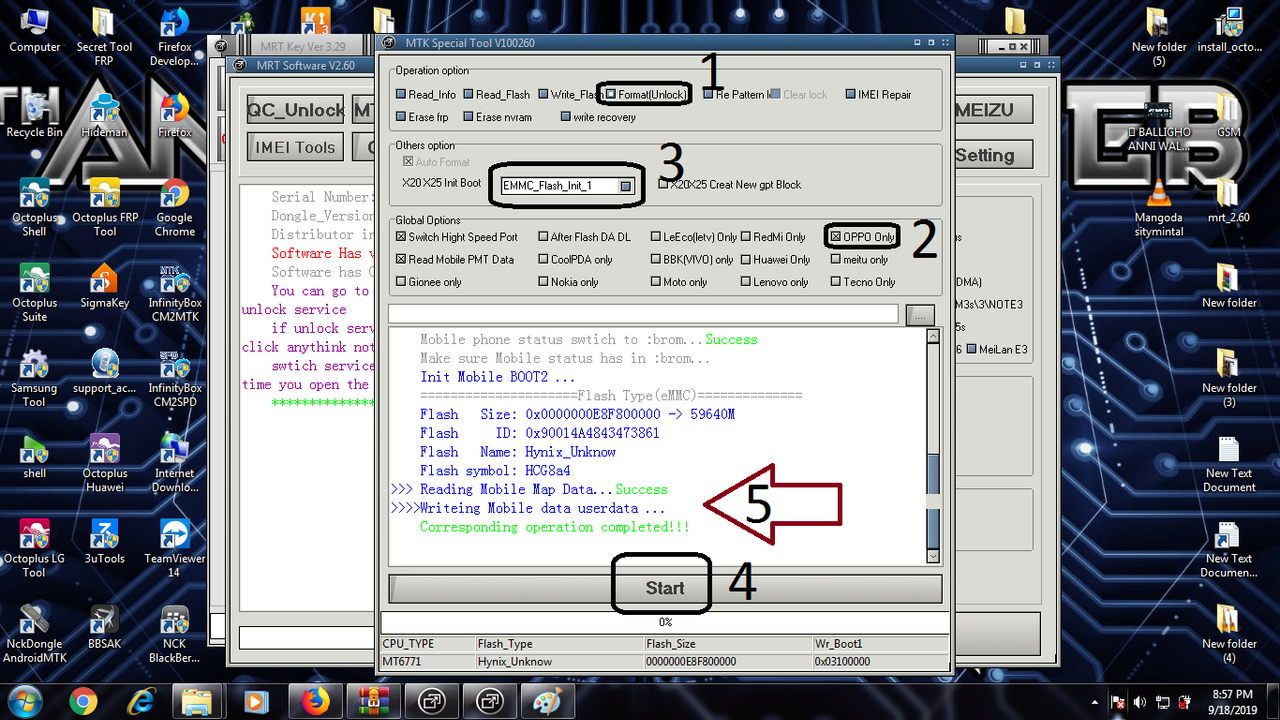Open the mrt_2.60 folder on the desktop
Image resolution: width=1280 pixels, height=720 pixels.
[1229, 200]
